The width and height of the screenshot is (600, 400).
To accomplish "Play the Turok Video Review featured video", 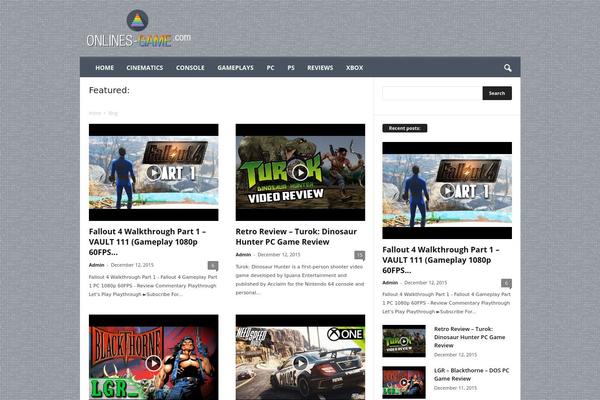I will pyautogui.click(x=300, y=173).
